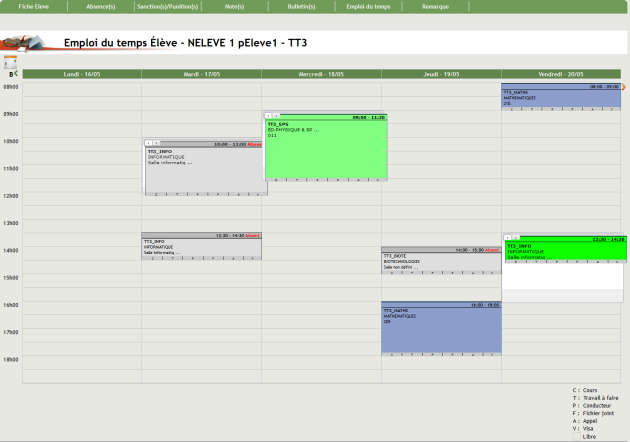Select Thursday 16:00 MATHEMATIQUES course block

(x=440, y=330)
